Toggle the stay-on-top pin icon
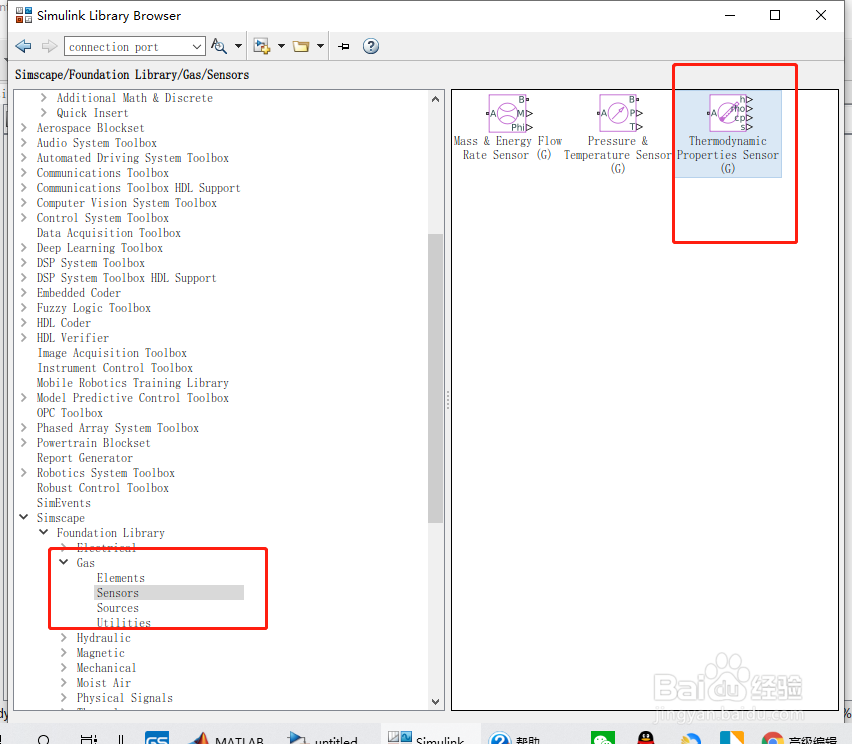The image size is (852, 744). click(x=344, y=46)
